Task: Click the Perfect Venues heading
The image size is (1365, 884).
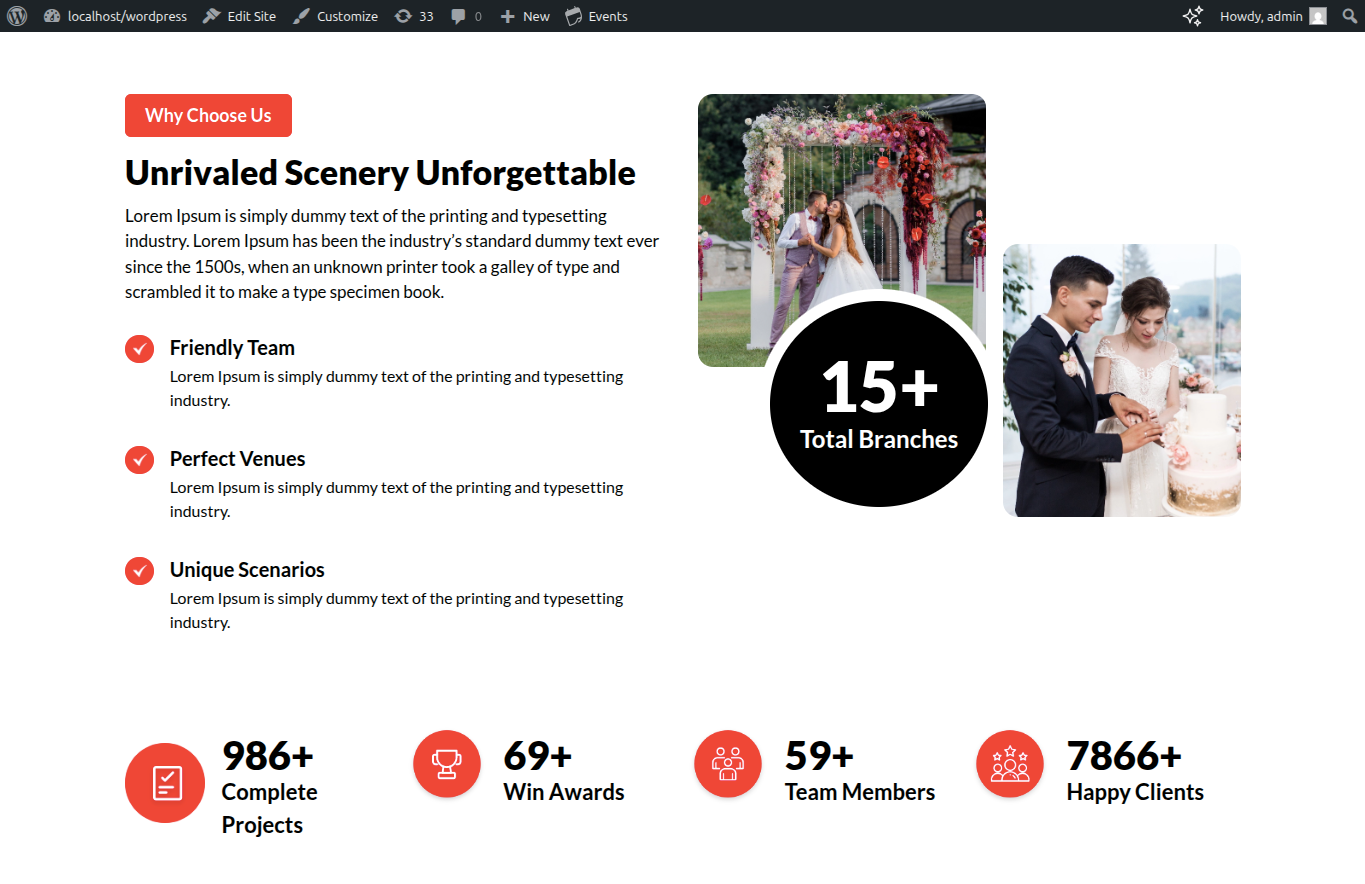Action: tap(237, 459)
